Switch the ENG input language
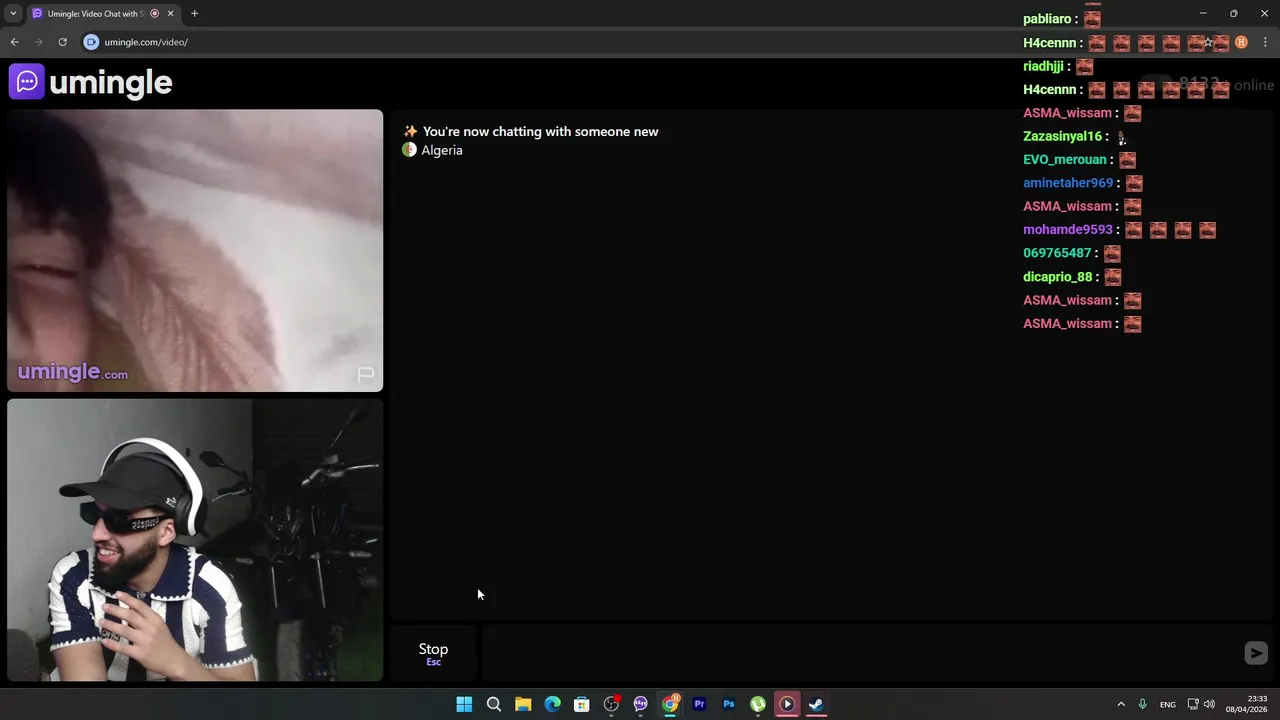This screenshot has height=720, width=1280. (1167, 704)
